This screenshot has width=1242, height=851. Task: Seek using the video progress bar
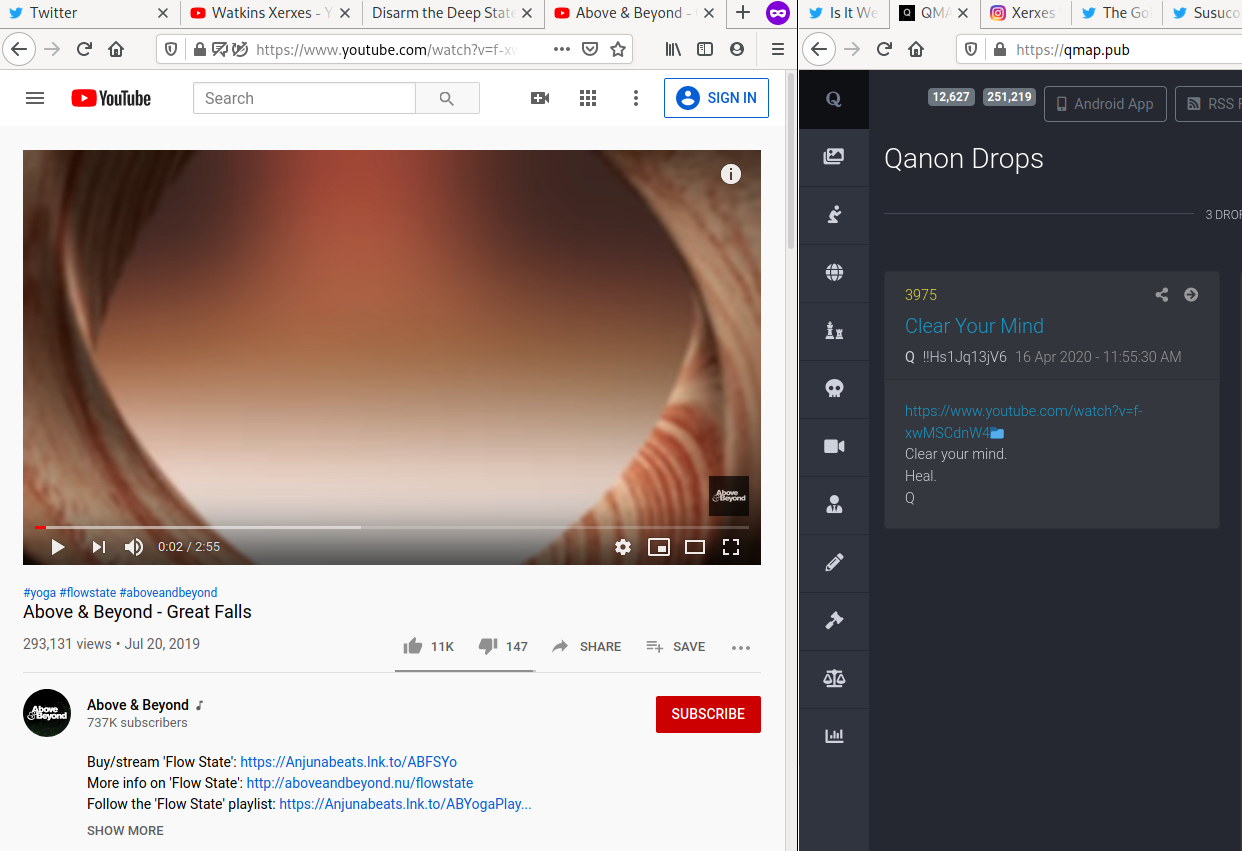[x=392, y=527]
